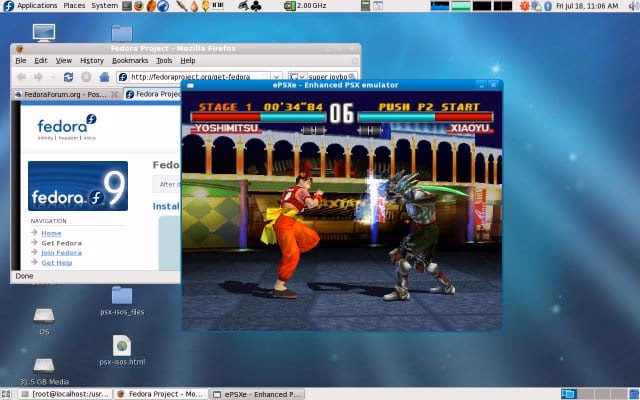640x400 pixels.
Task: Click the Firefox URL address field
Action: (x=194, y=76)
